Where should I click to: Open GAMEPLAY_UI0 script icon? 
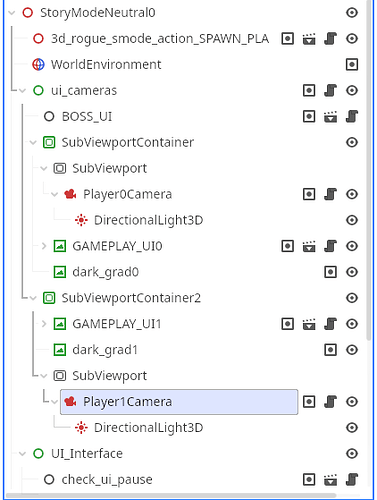(330, 246)
